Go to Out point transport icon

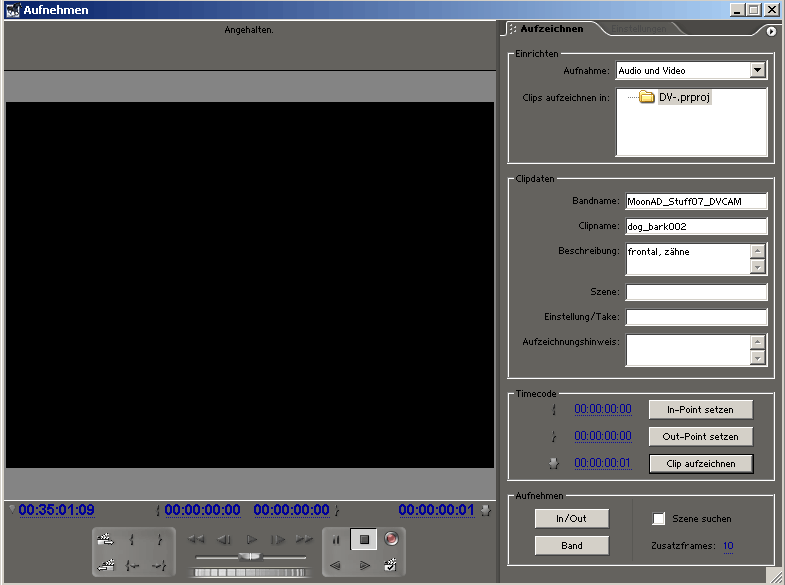(x=159, y=566)
